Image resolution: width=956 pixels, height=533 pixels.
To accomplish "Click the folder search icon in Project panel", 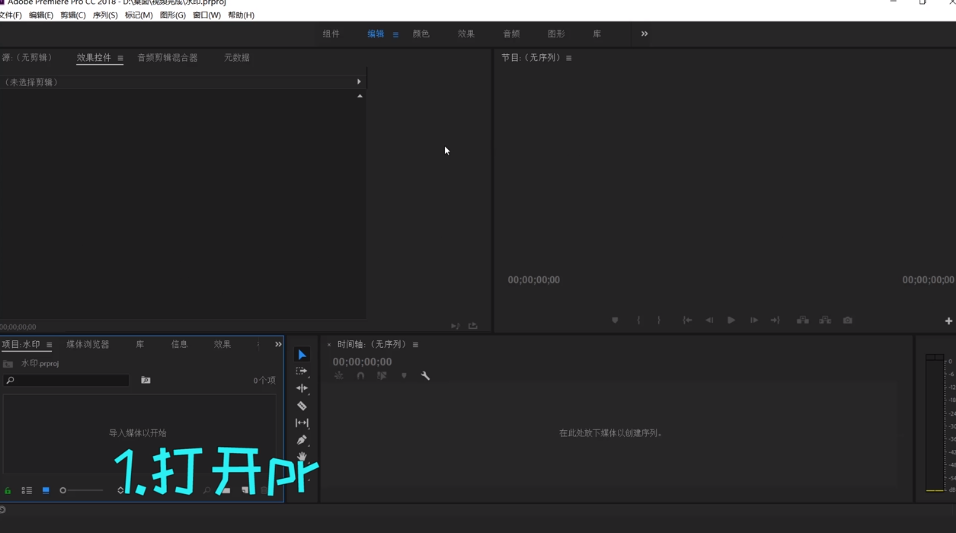I will pyautogui.click(x=146, y=380).
